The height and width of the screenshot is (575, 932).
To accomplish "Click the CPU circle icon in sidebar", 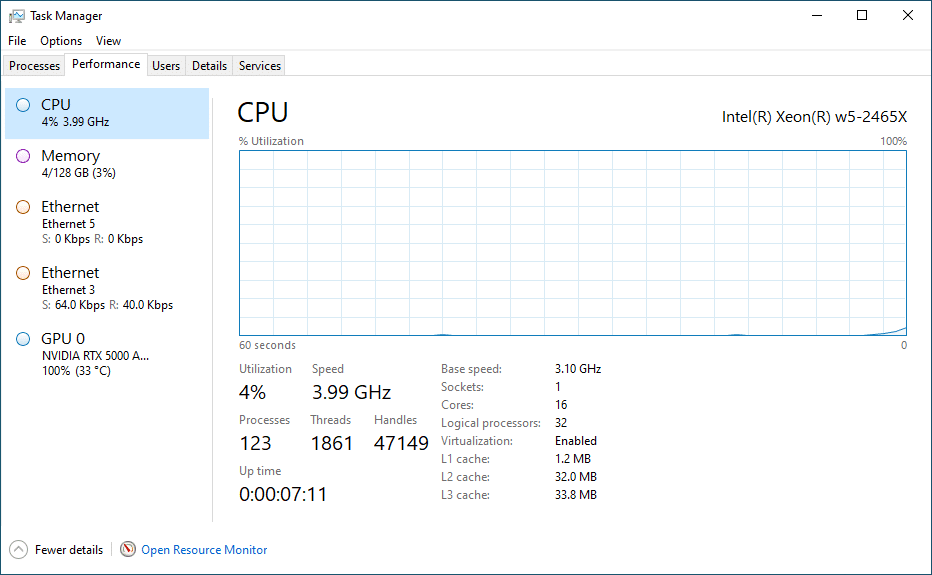I will 23,105.
